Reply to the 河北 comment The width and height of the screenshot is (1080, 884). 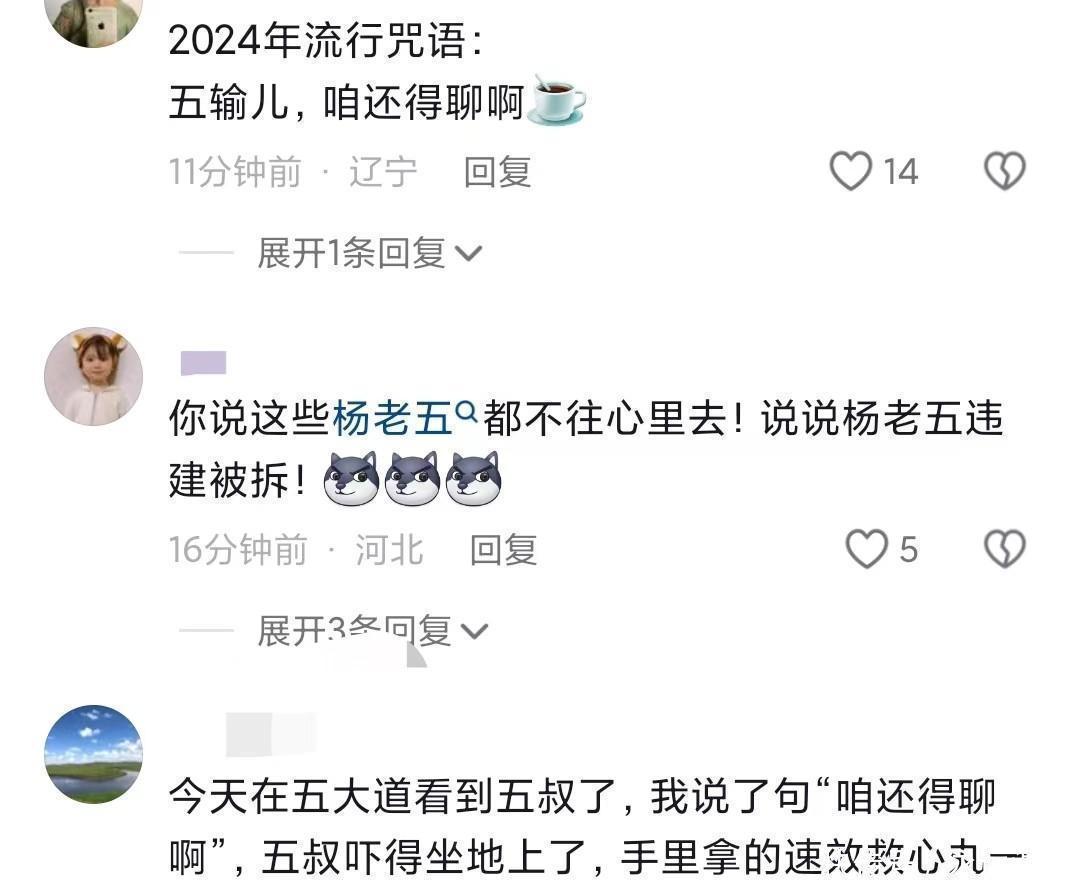pos(503,550)
